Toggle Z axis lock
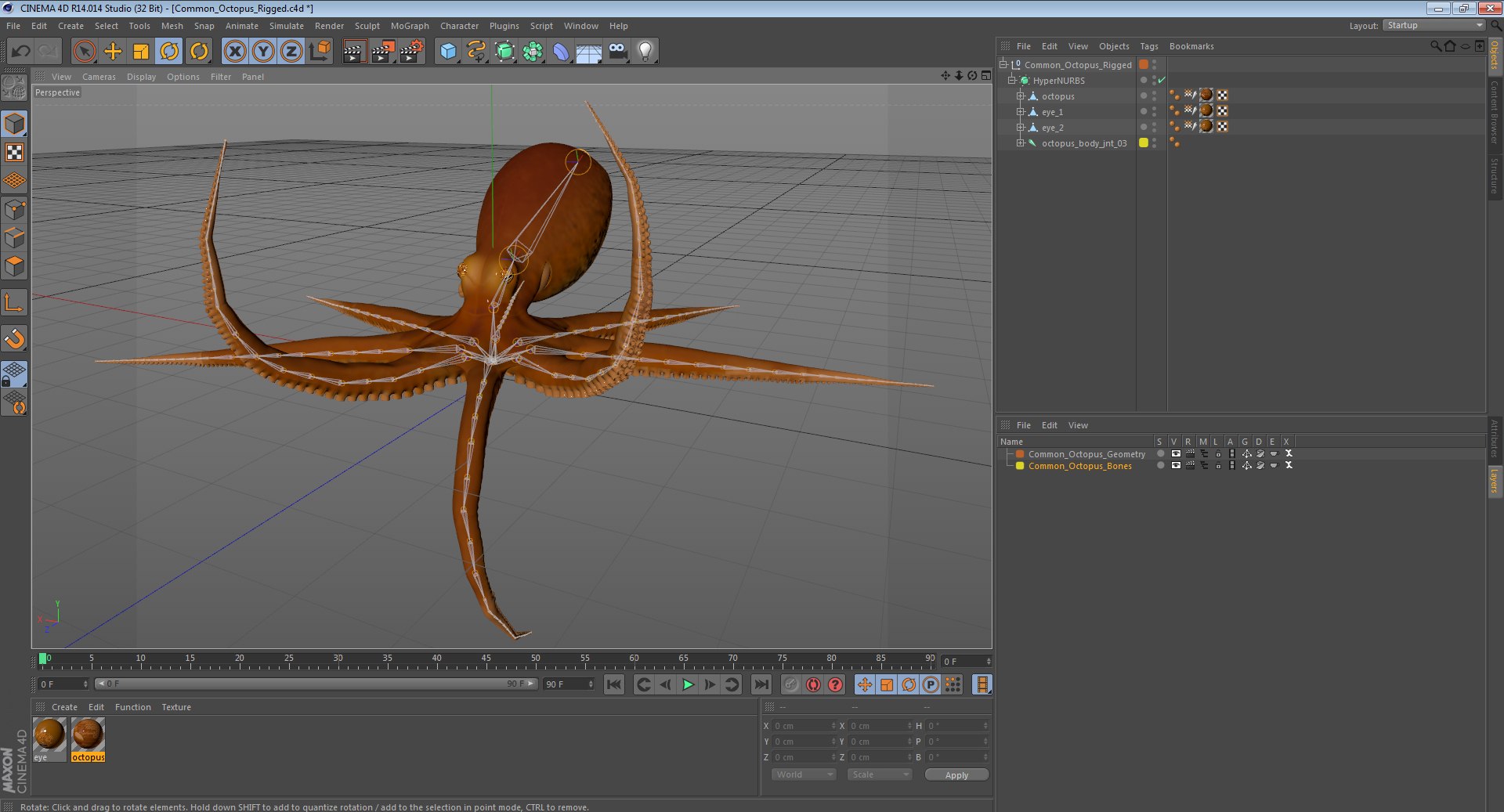 tap(291, 52)
